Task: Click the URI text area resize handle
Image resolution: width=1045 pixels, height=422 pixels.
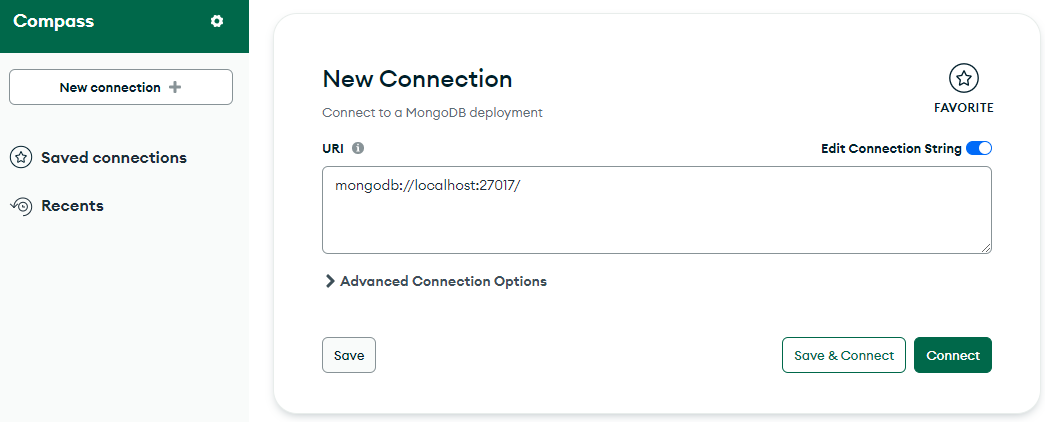Action: click(986, 247)
